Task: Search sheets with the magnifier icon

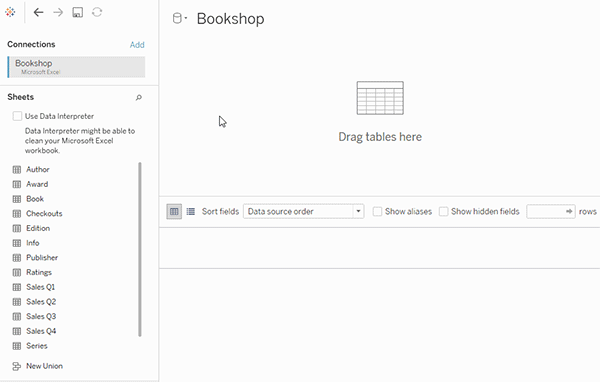Action: [139, 98]
